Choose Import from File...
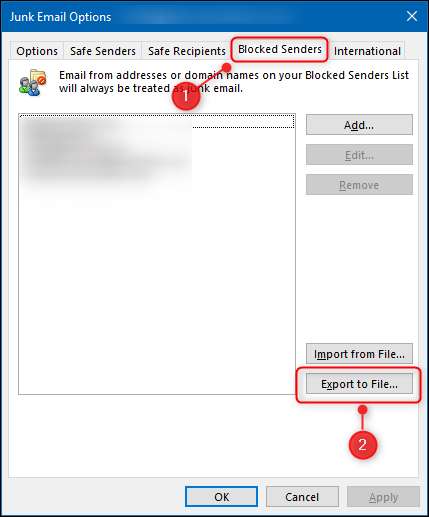This screenshot has height=517, width=429. pos(359,354)
